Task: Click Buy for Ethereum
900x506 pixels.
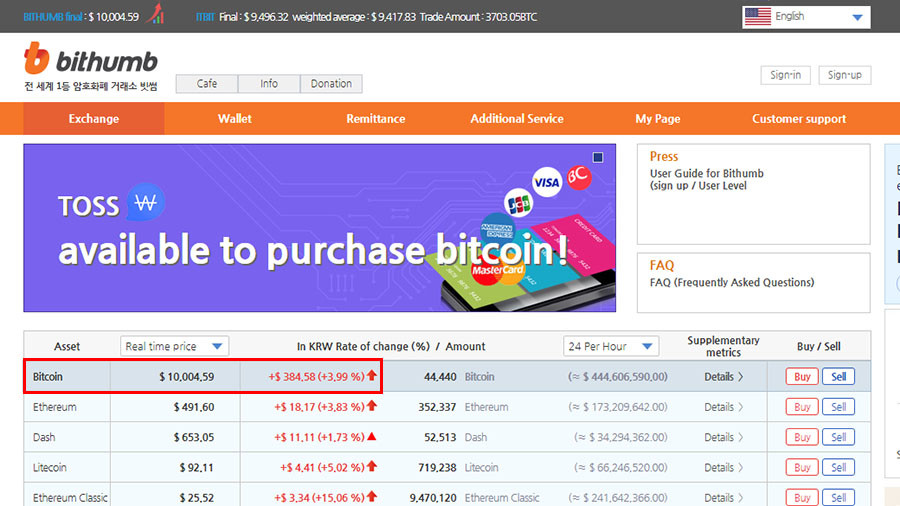Action: (802, 407)
